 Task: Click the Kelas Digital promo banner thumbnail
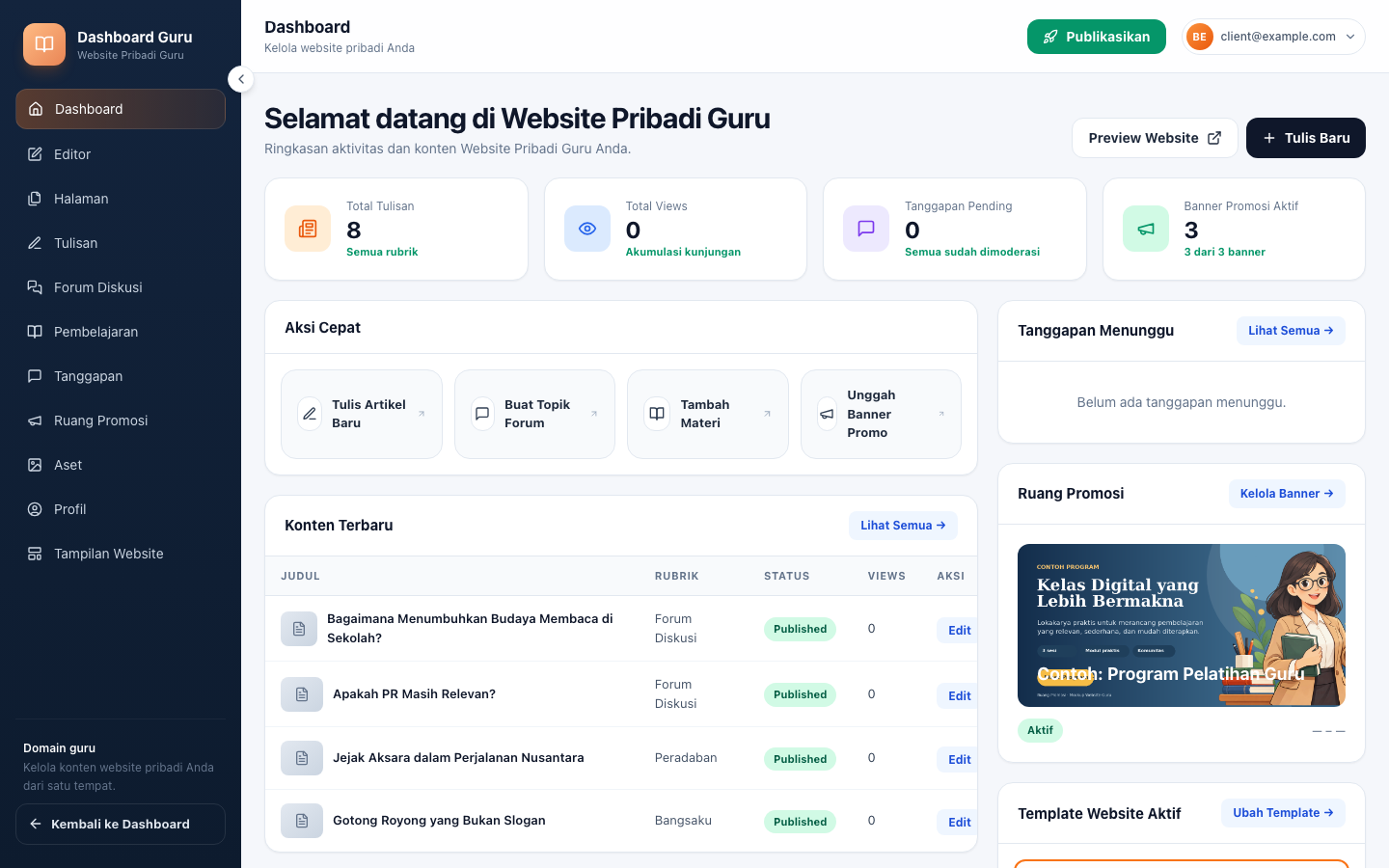pos(1182,625)
